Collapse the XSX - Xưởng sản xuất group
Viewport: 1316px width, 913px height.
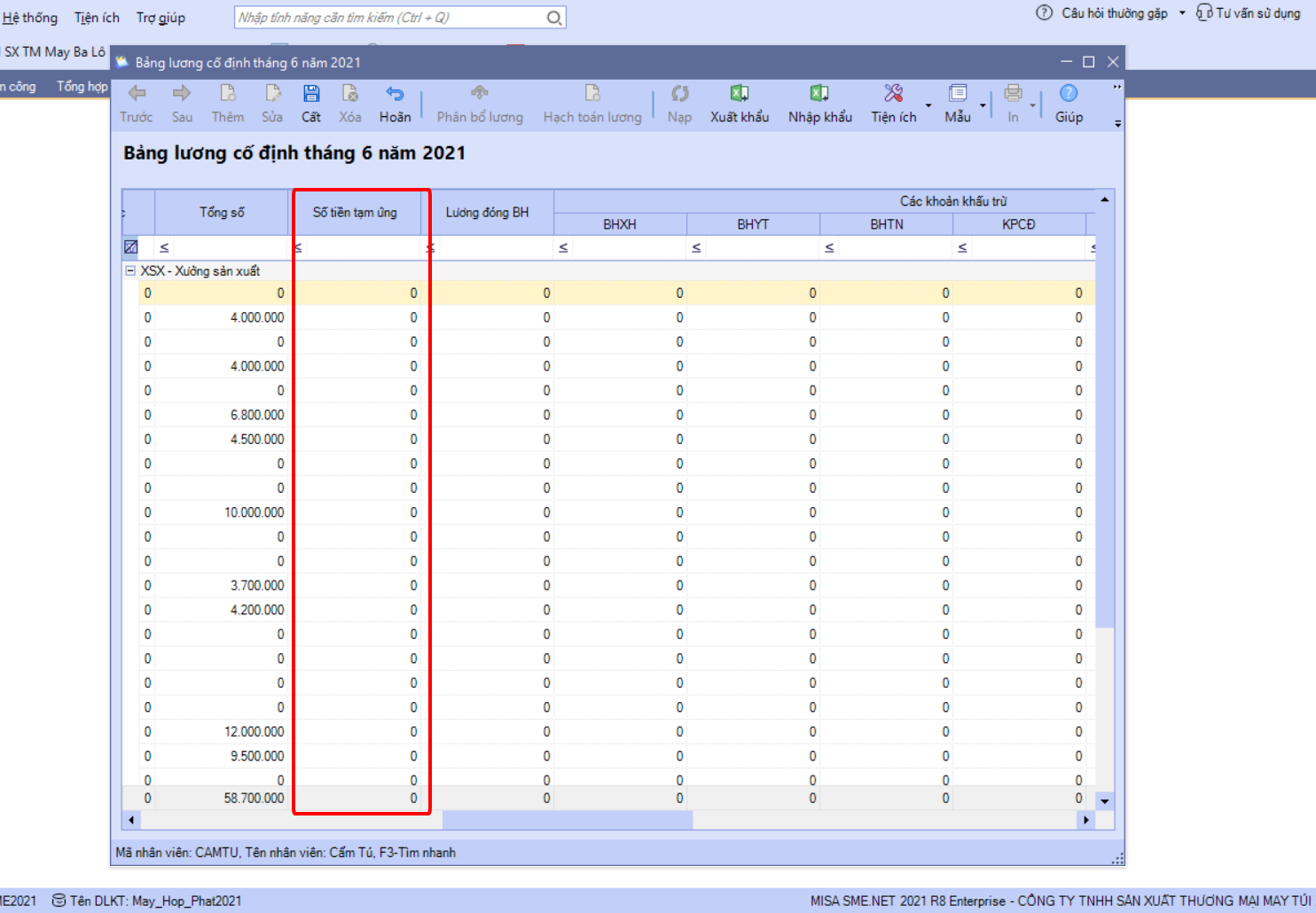130,271
